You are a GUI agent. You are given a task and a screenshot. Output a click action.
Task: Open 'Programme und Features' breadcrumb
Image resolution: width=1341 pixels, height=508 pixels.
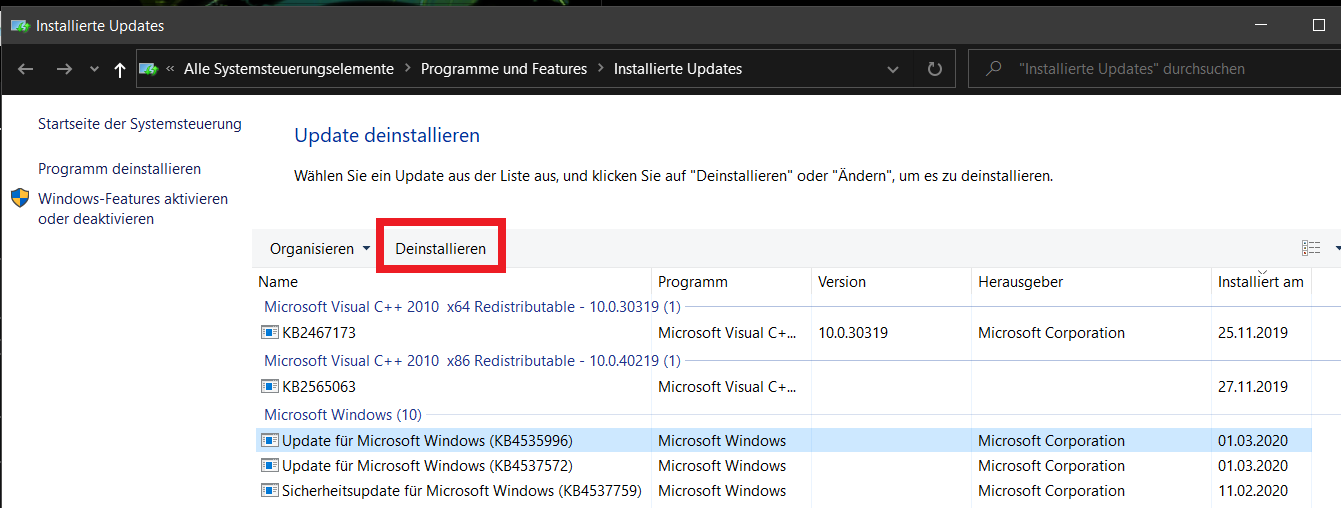[x=504, y=69]
